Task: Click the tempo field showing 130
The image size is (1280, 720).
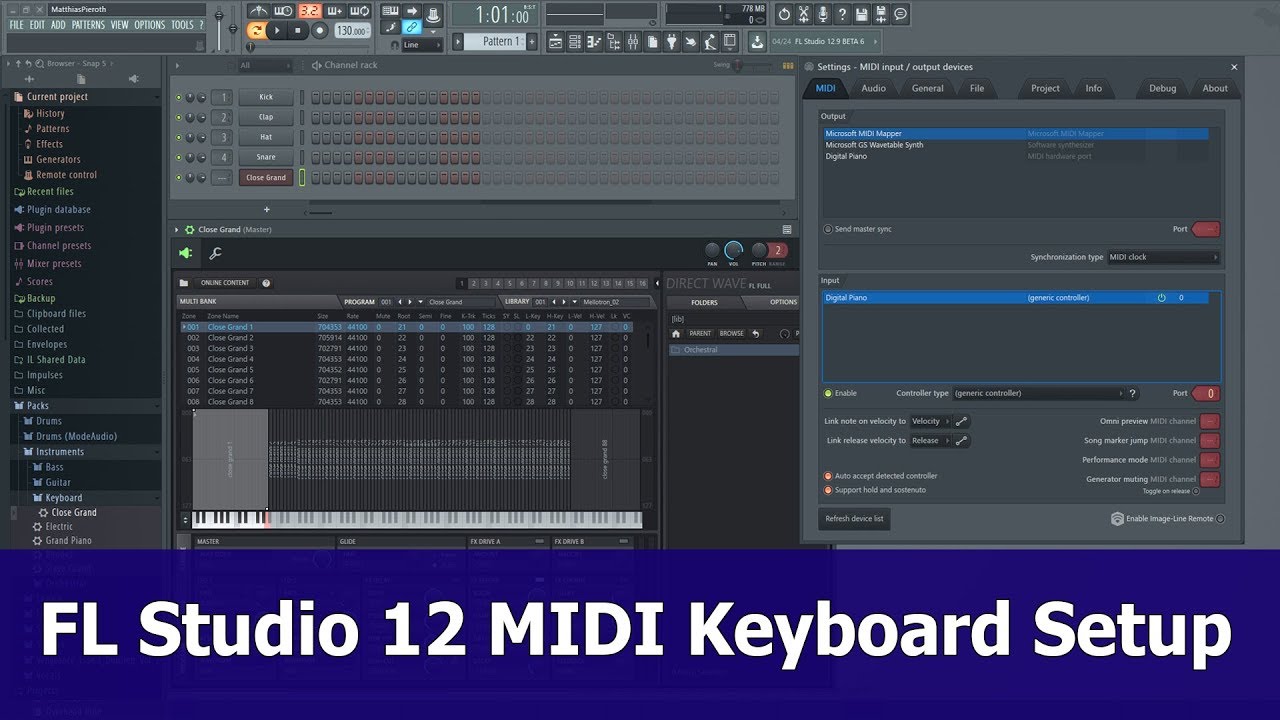Action: [352, 31]
